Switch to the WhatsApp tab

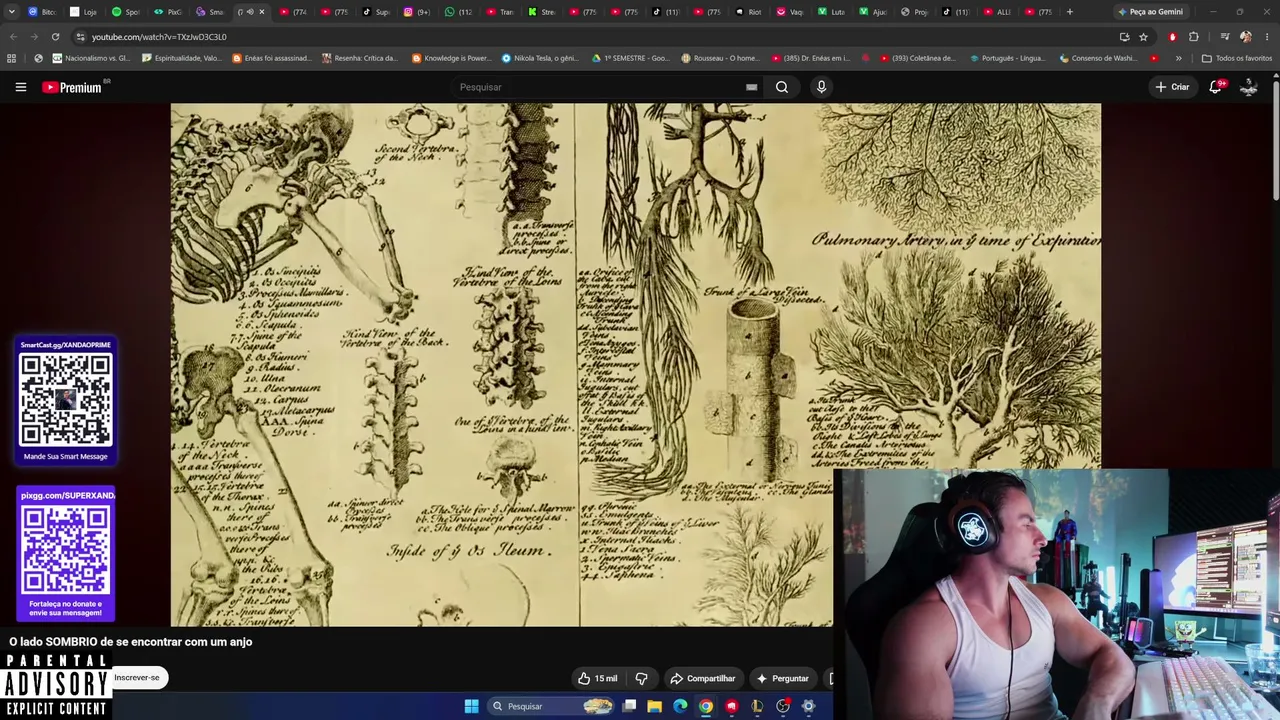point(458,12)
